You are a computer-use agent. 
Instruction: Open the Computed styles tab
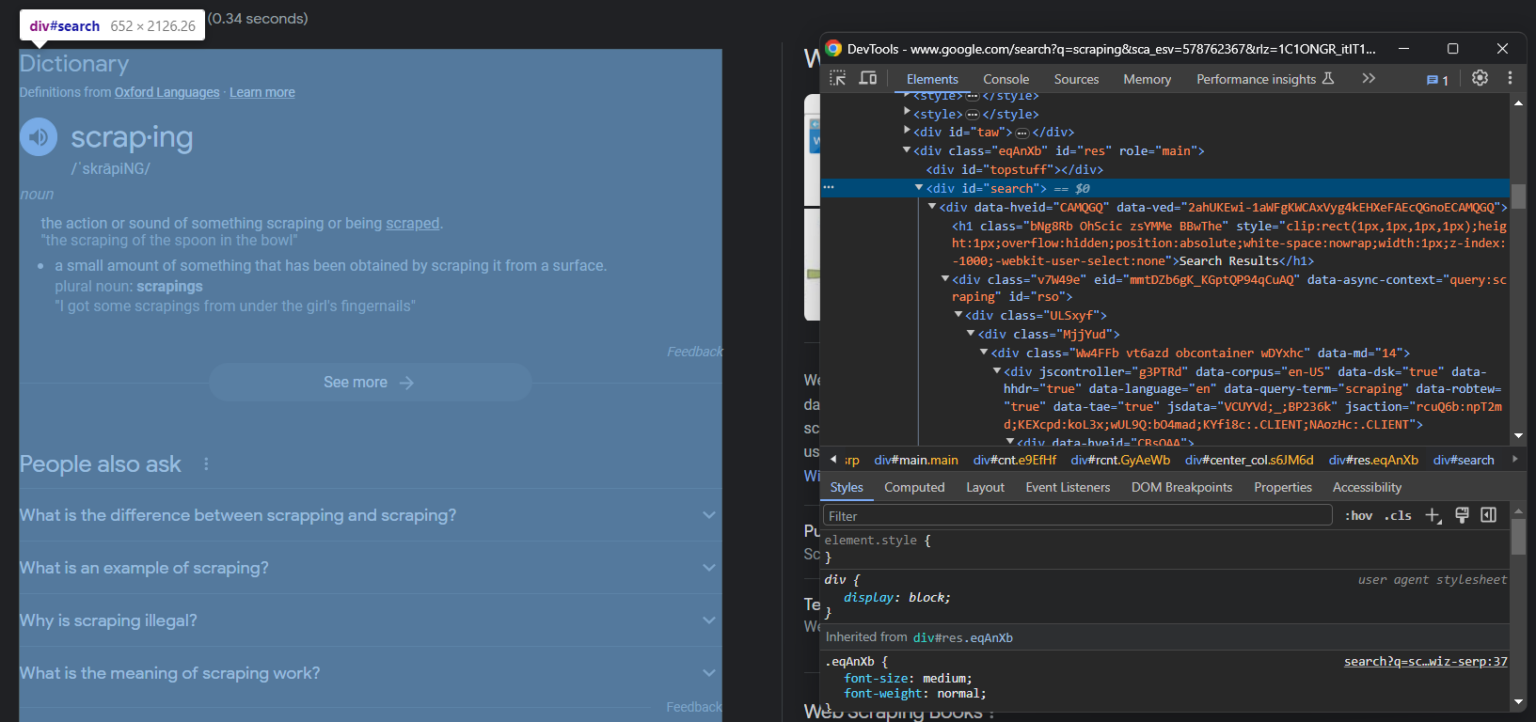(914, 487)
